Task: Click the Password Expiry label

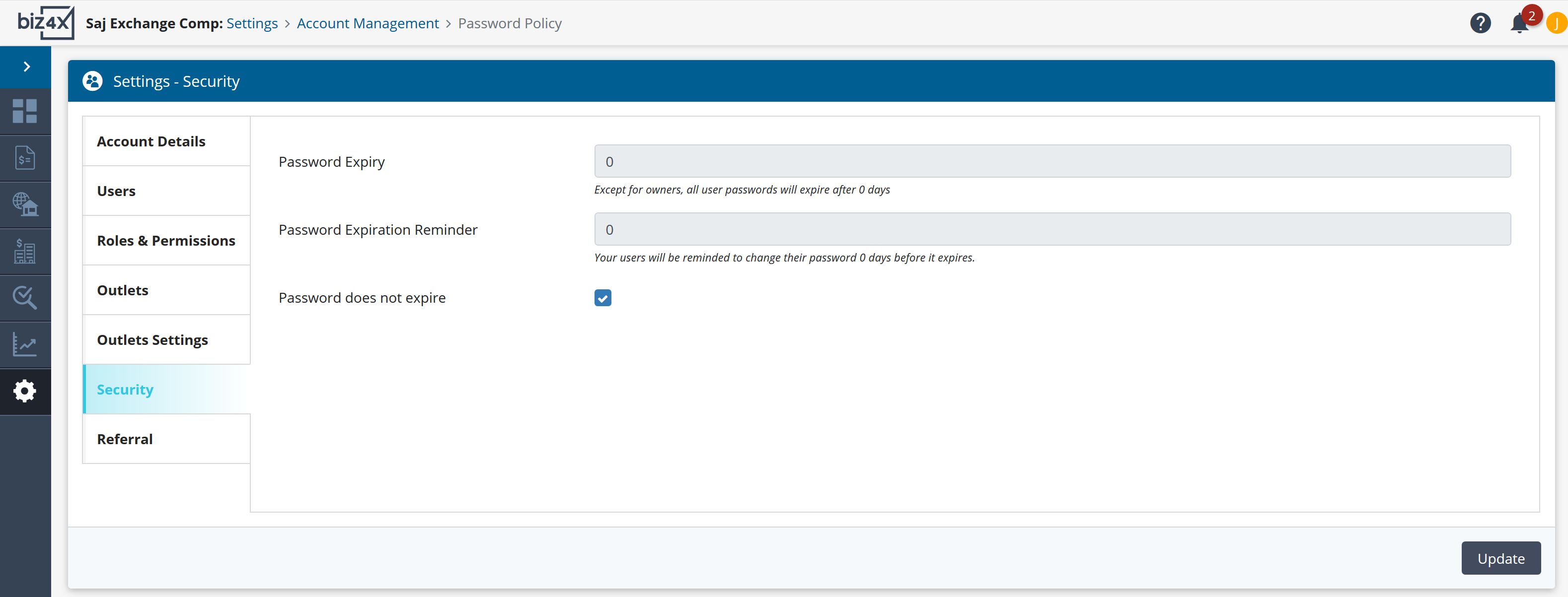Action: point(332,162)
